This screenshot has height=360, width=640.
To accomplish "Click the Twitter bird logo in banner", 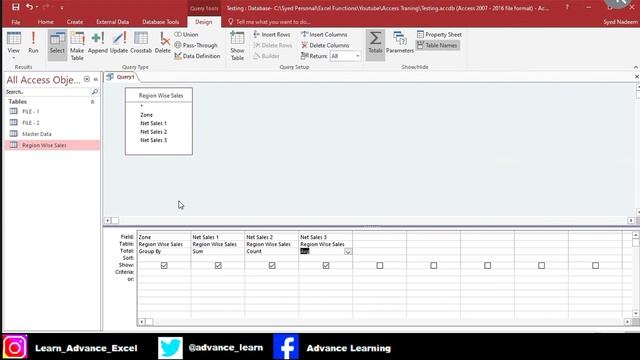I will click(170, 348).
